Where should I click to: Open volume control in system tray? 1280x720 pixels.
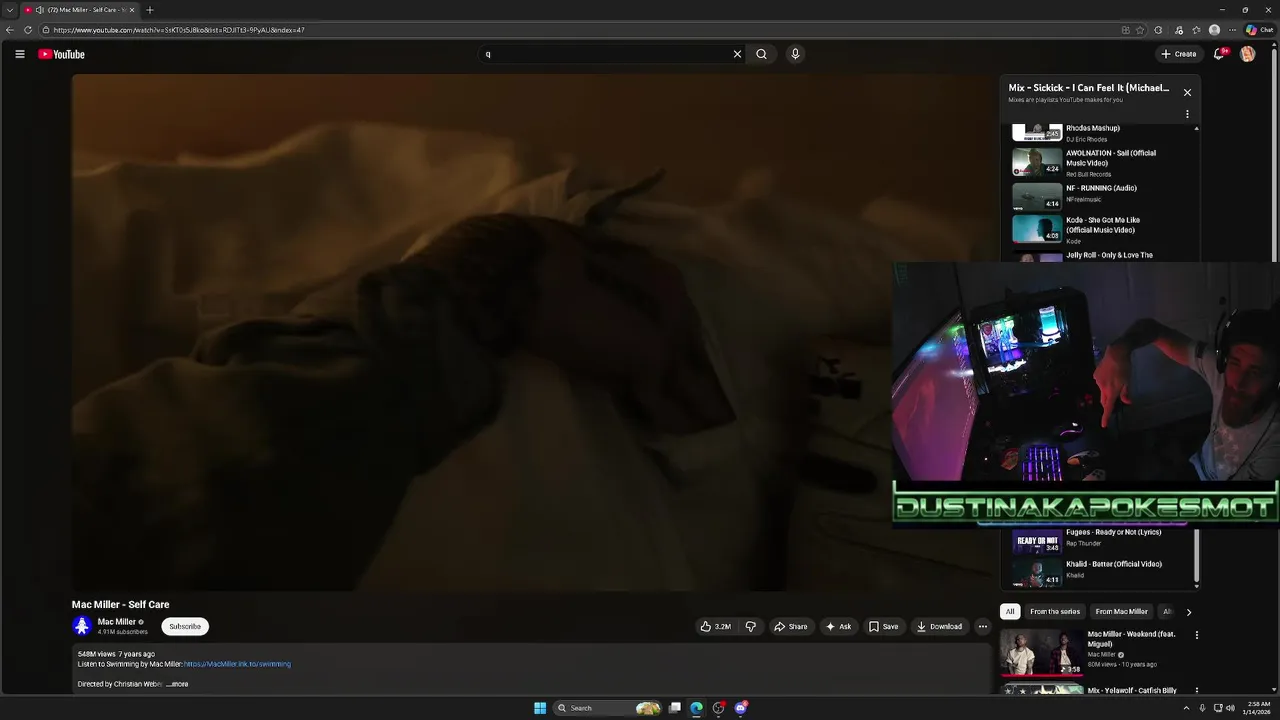click(1230, 708)
